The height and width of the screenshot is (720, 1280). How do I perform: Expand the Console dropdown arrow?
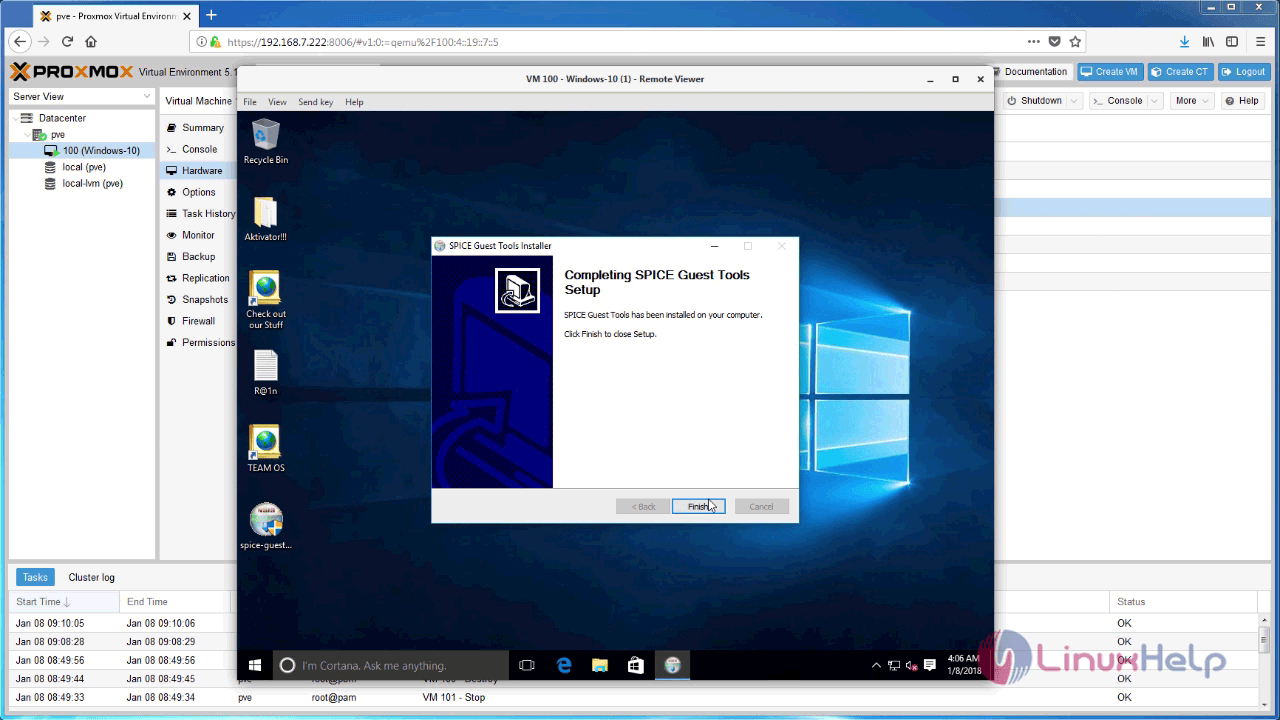1154,101
